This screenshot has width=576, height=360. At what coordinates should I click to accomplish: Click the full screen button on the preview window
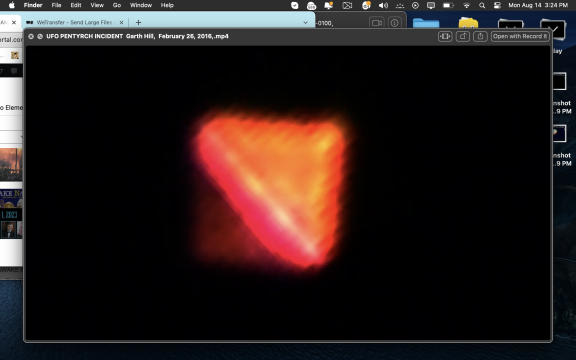tap(40, 36)
